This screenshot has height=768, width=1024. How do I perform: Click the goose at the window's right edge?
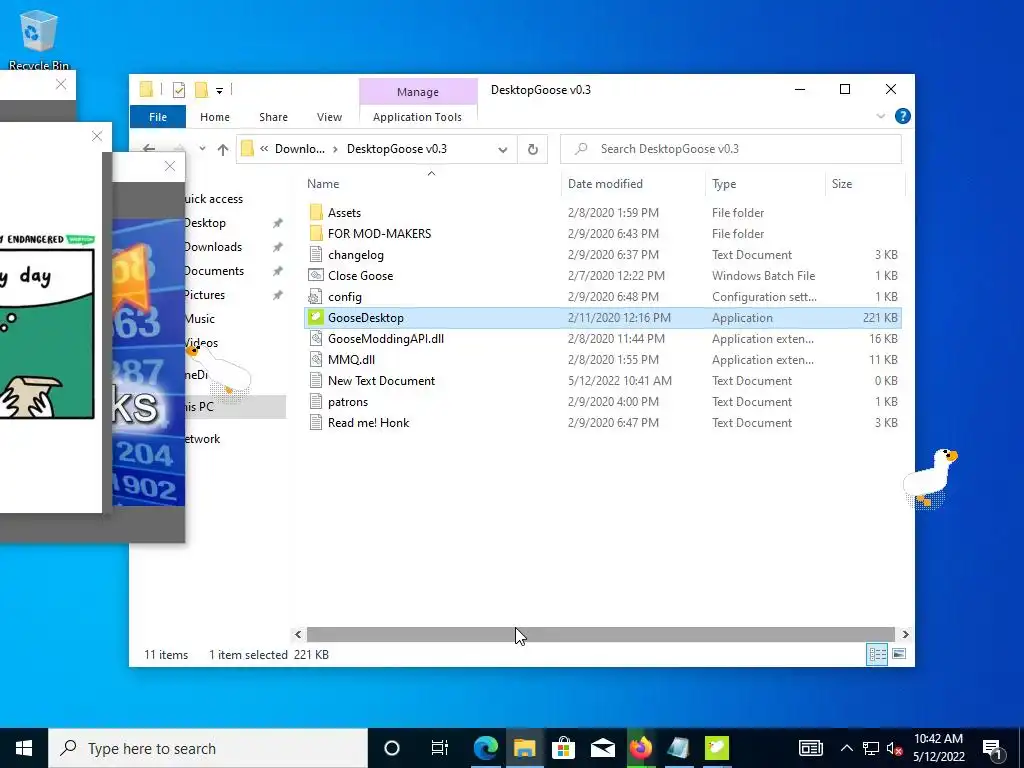click(929, 477)
